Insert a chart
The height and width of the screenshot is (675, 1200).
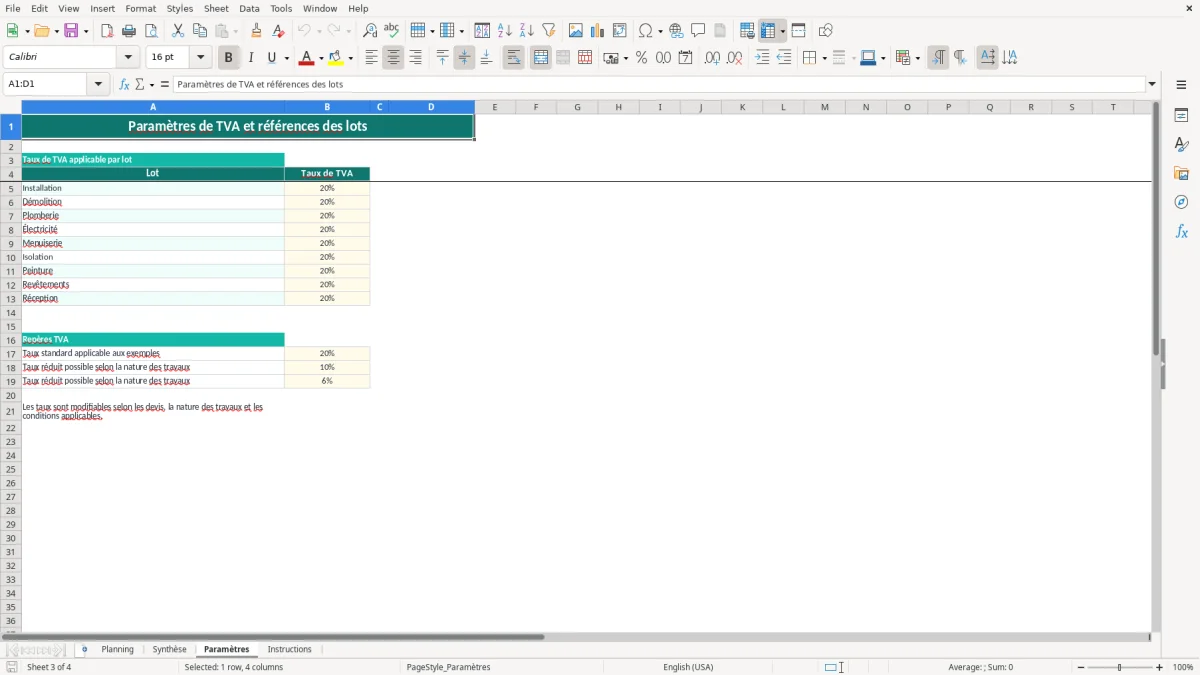coord(598,31)
